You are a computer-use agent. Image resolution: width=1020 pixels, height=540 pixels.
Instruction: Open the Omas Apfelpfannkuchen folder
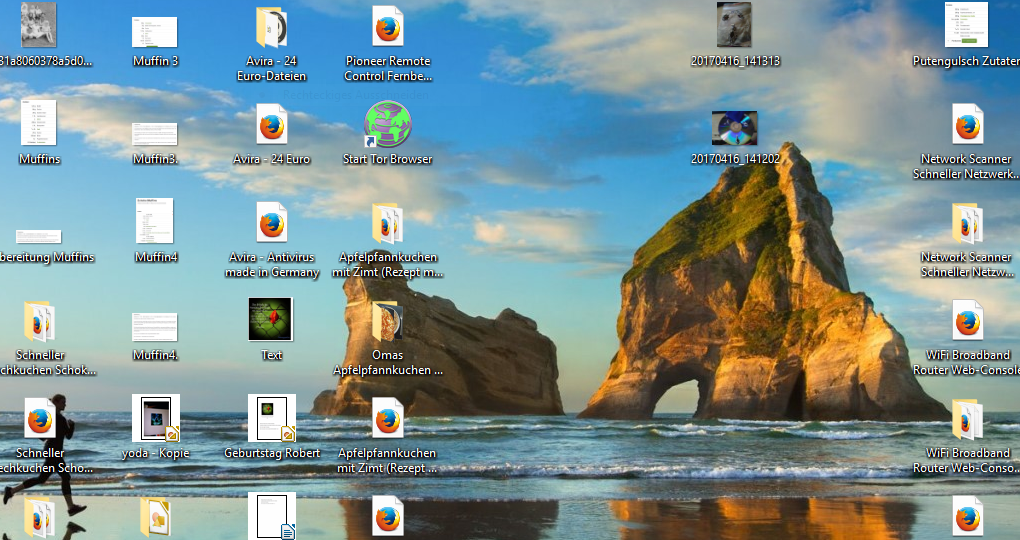(x=387, y=321)
